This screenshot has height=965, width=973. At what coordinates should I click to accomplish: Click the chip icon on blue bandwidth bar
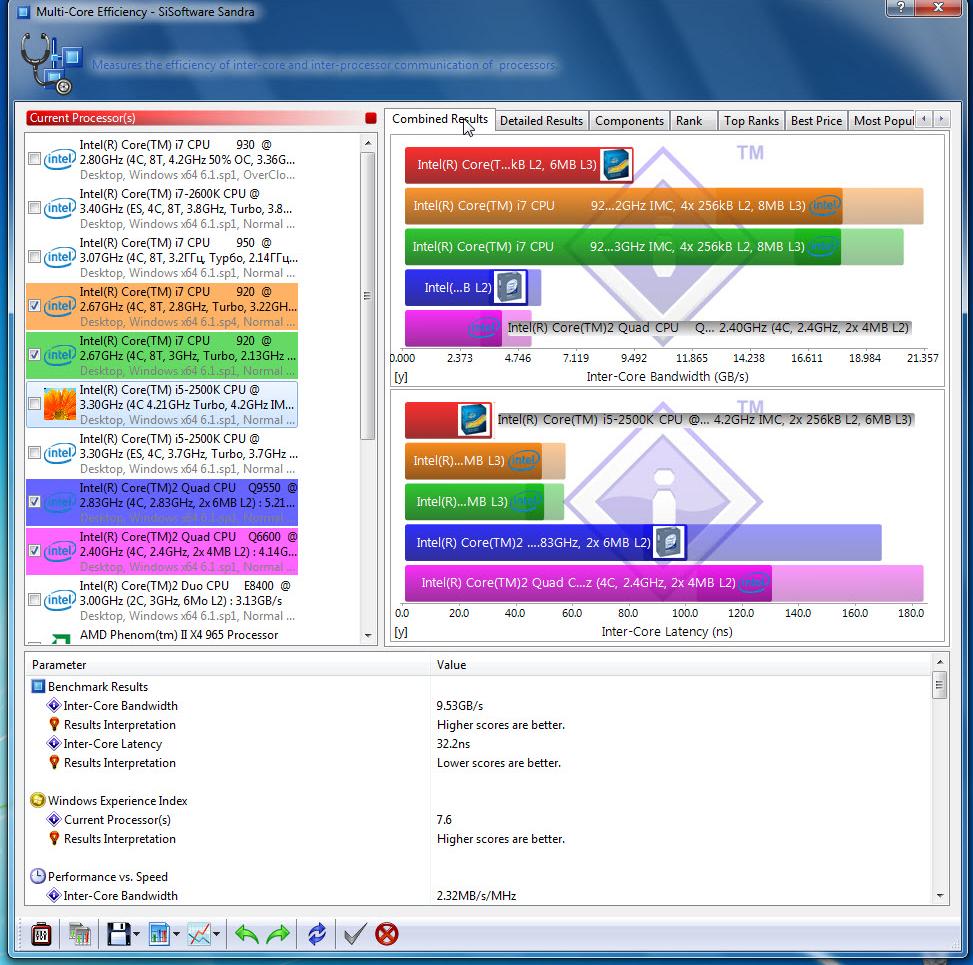510,287
